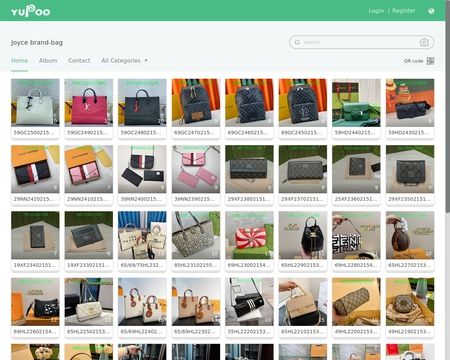Open album 69HL23002154 red striped bag
The width and height of the screenshot is (450, 360).
[249, 235]
